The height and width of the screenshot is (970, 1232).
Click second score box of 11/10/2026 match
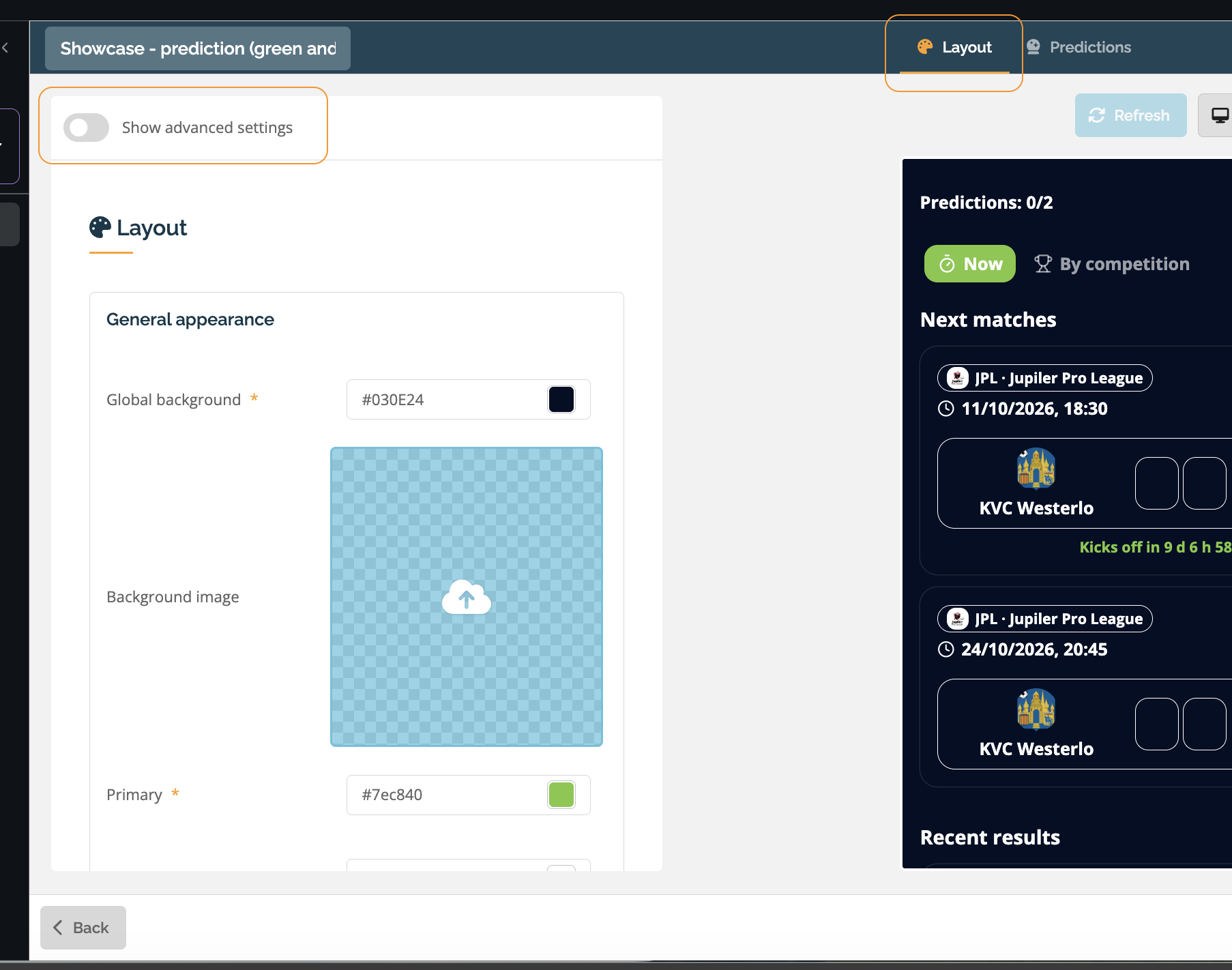[x=1205, y=483]
